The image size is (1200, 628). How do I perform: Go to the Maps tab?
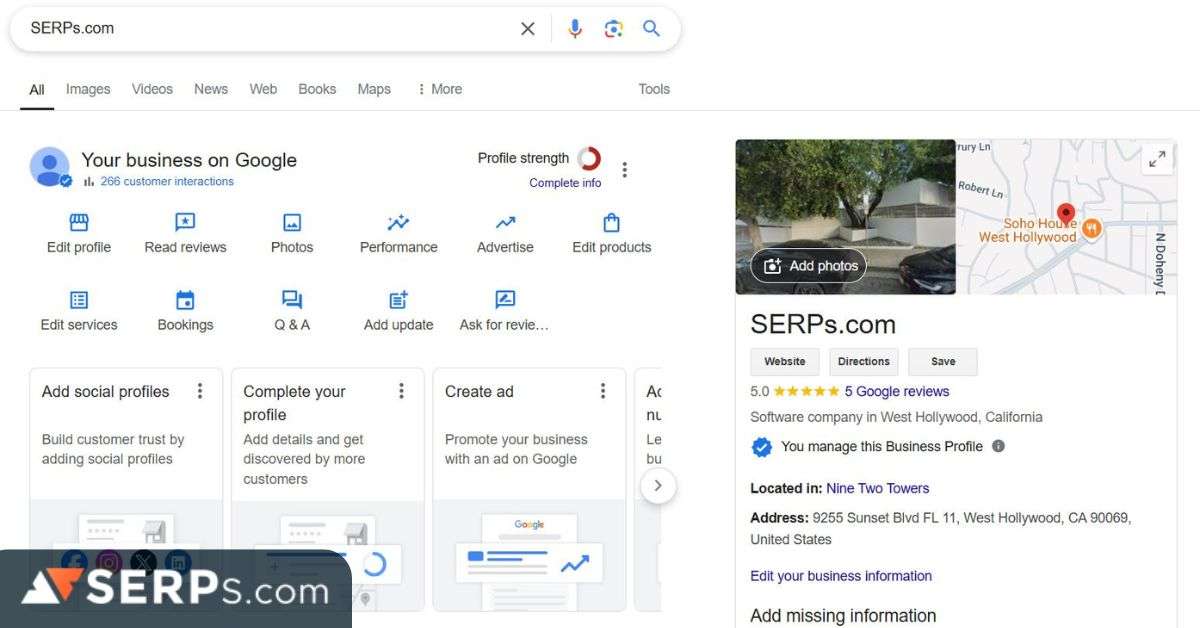tap(374, 89)
